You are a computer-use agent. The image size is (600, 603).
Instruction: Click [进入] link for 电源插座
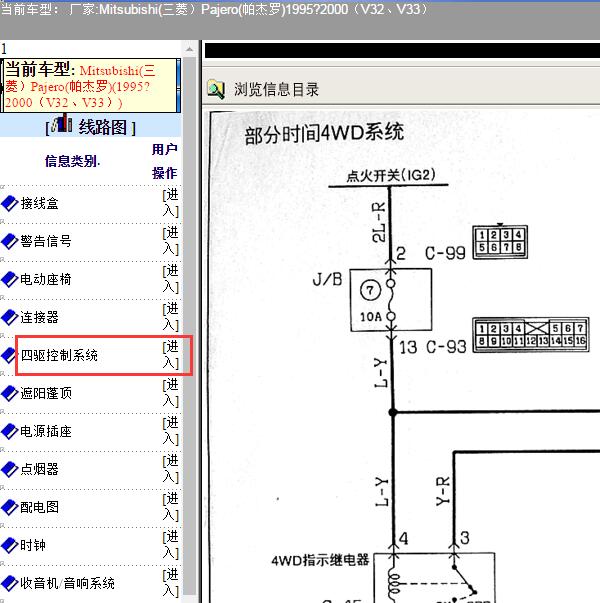pyautogui.click(x=171, y=431)
